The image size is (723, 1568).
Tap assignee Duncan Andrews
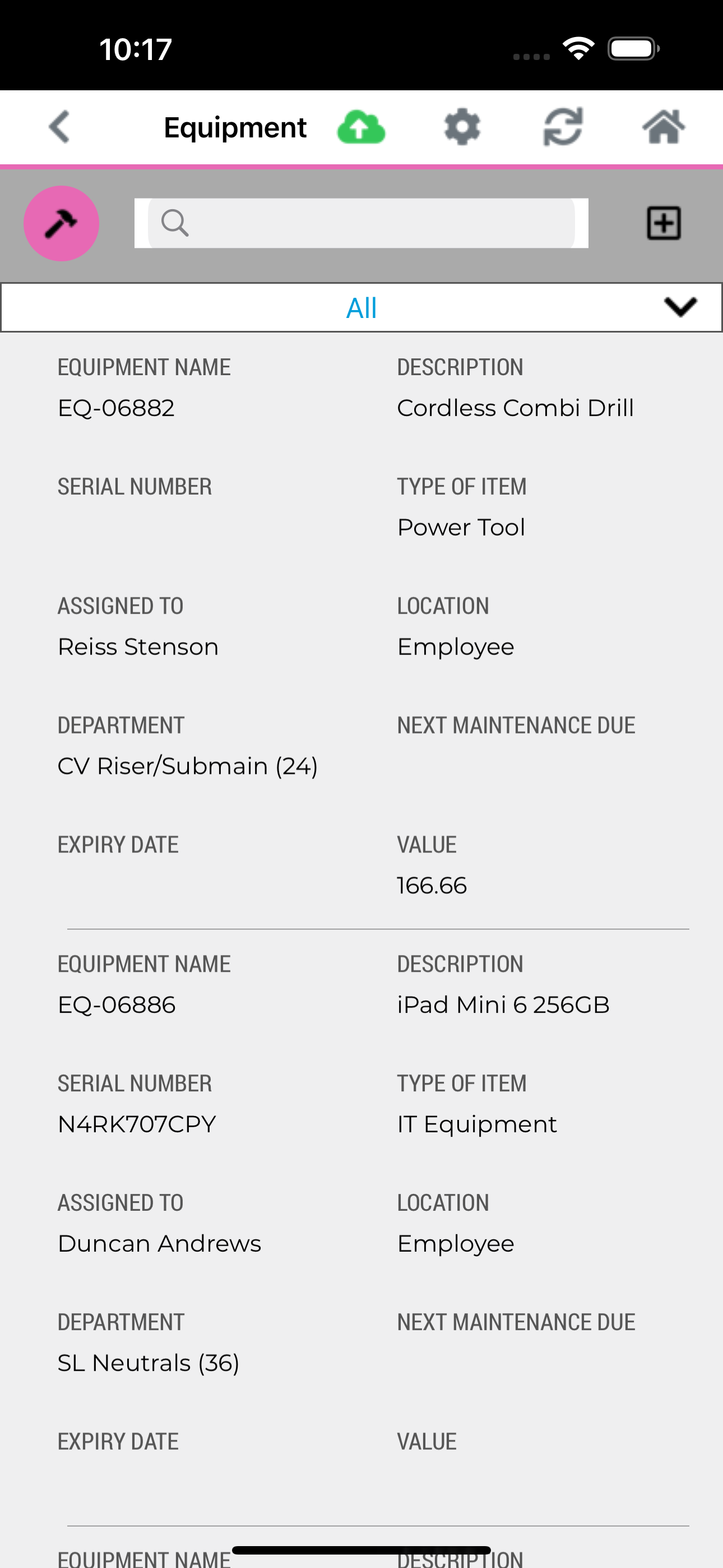[x=159, y=1243]
